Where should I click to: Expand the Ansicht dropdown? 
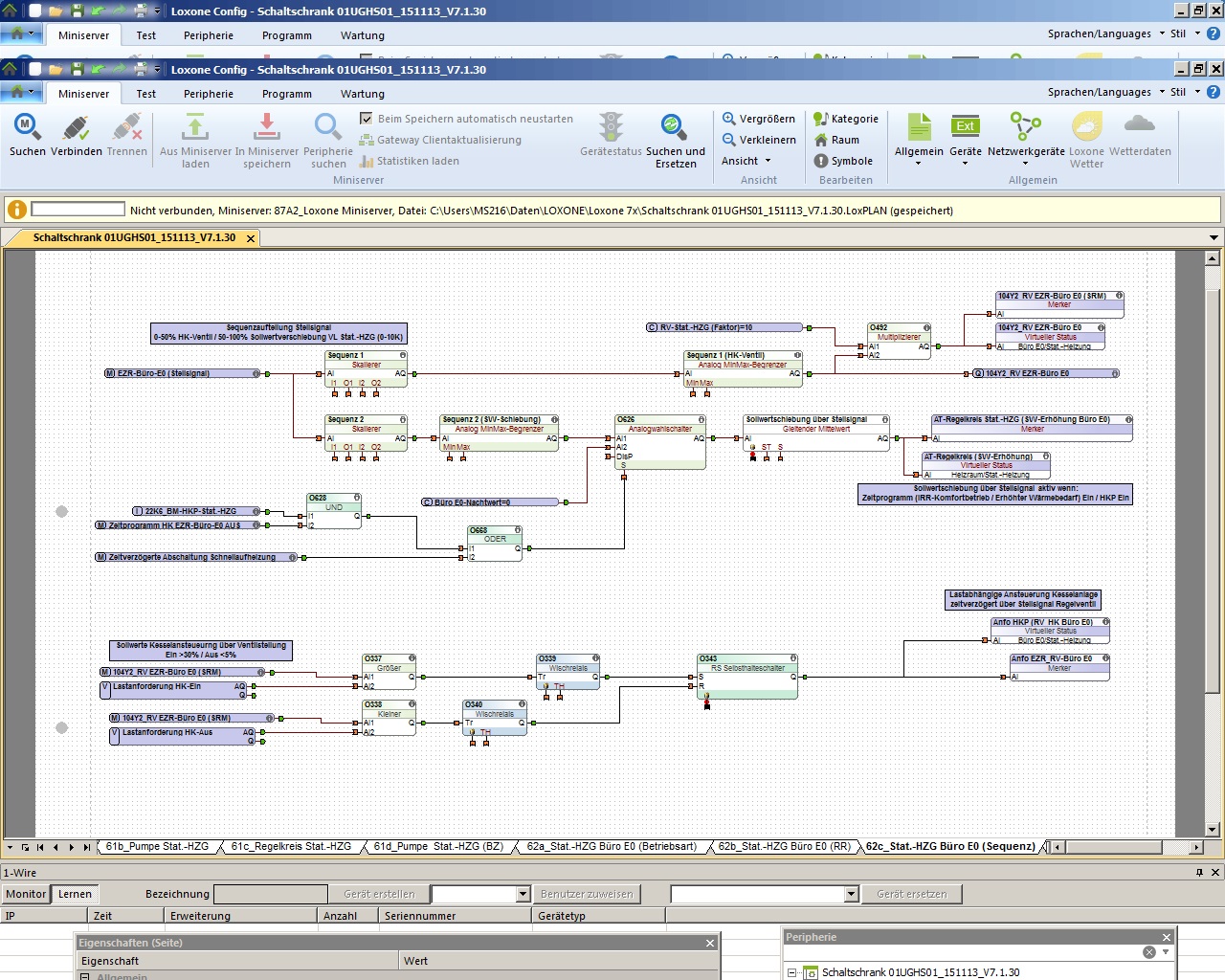746,161
